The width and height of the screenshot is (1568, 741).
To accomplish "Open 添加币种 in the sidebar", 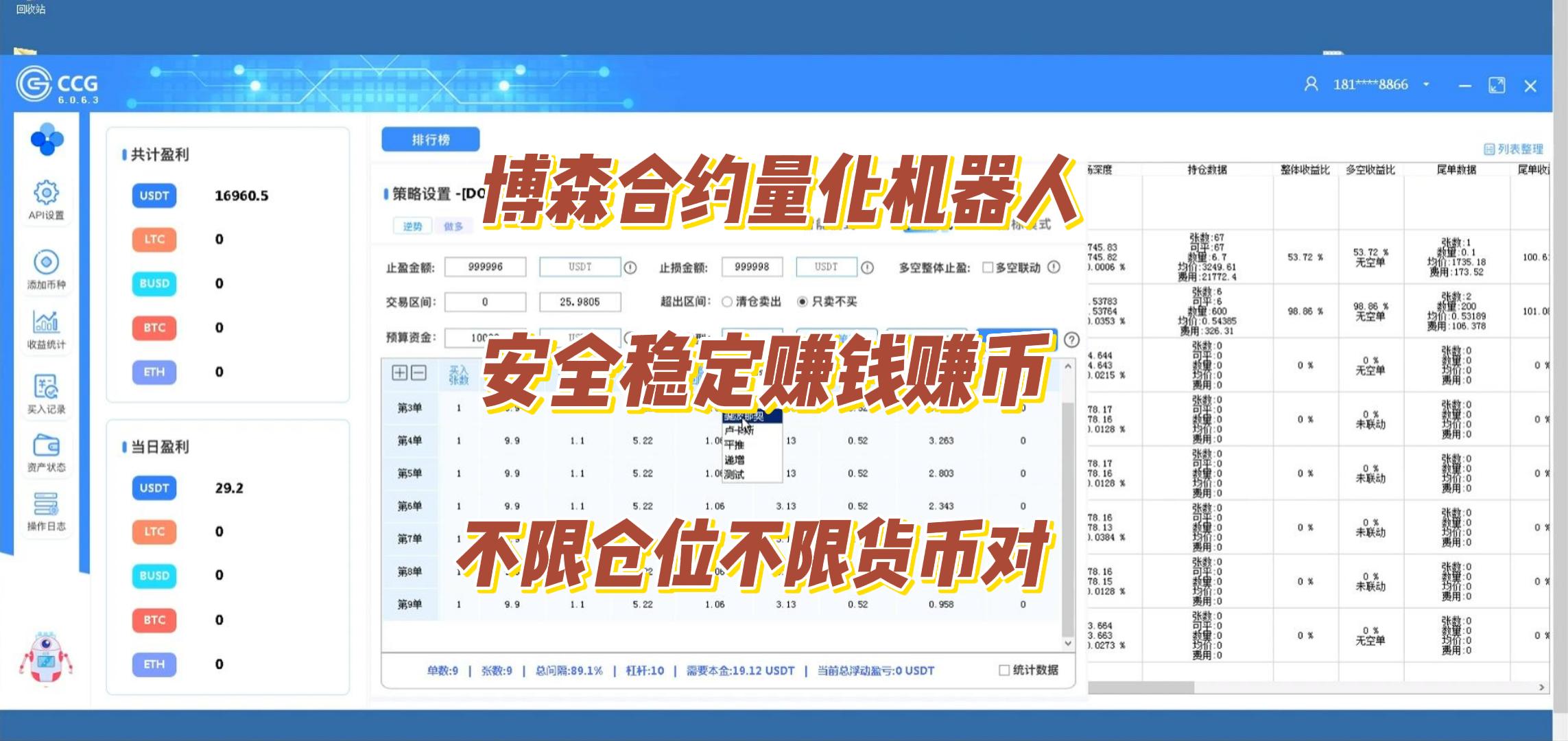I will click(46, 270).
